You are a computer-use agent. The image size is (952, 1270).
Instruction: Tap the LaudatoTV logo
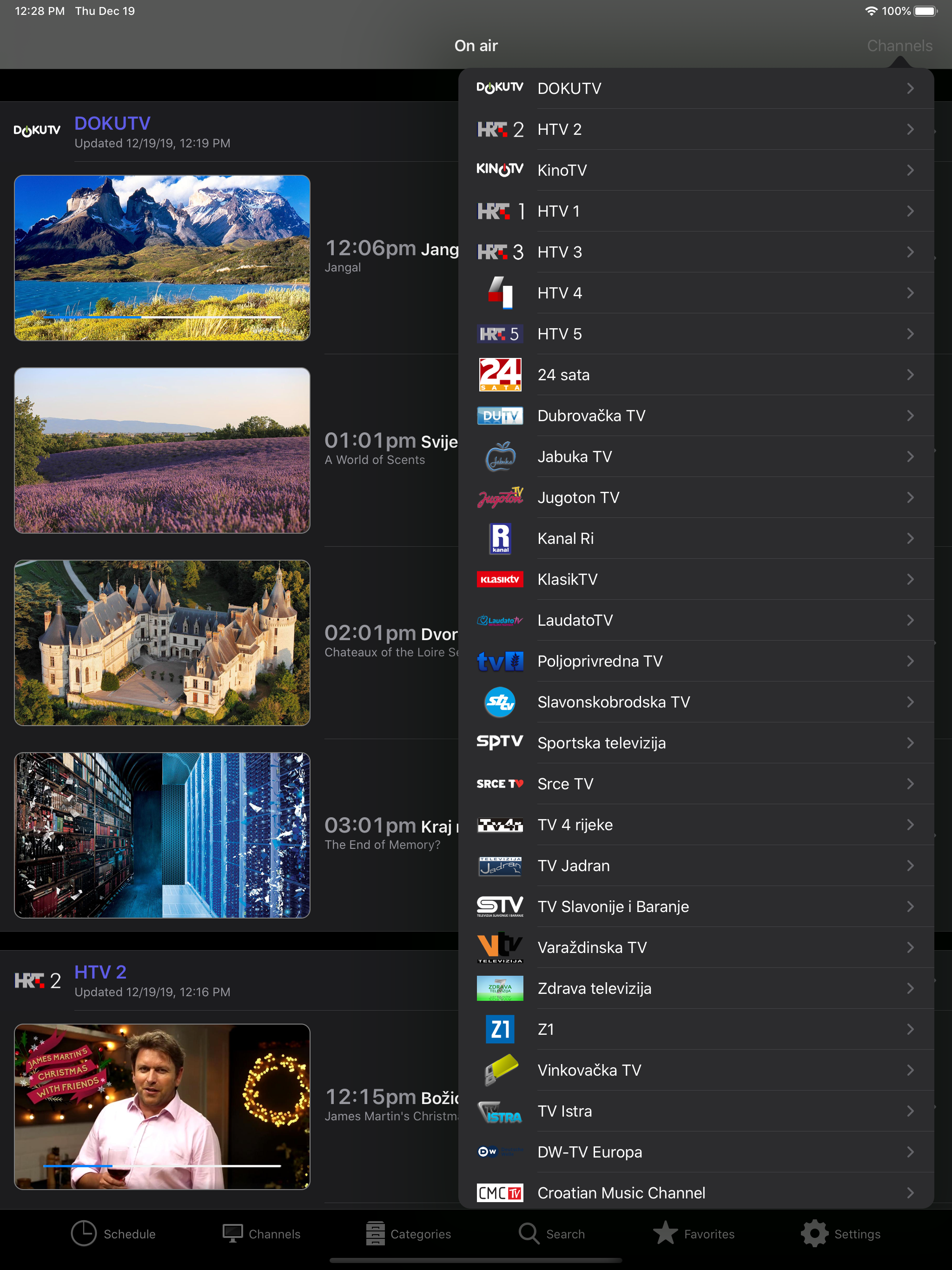500,620
